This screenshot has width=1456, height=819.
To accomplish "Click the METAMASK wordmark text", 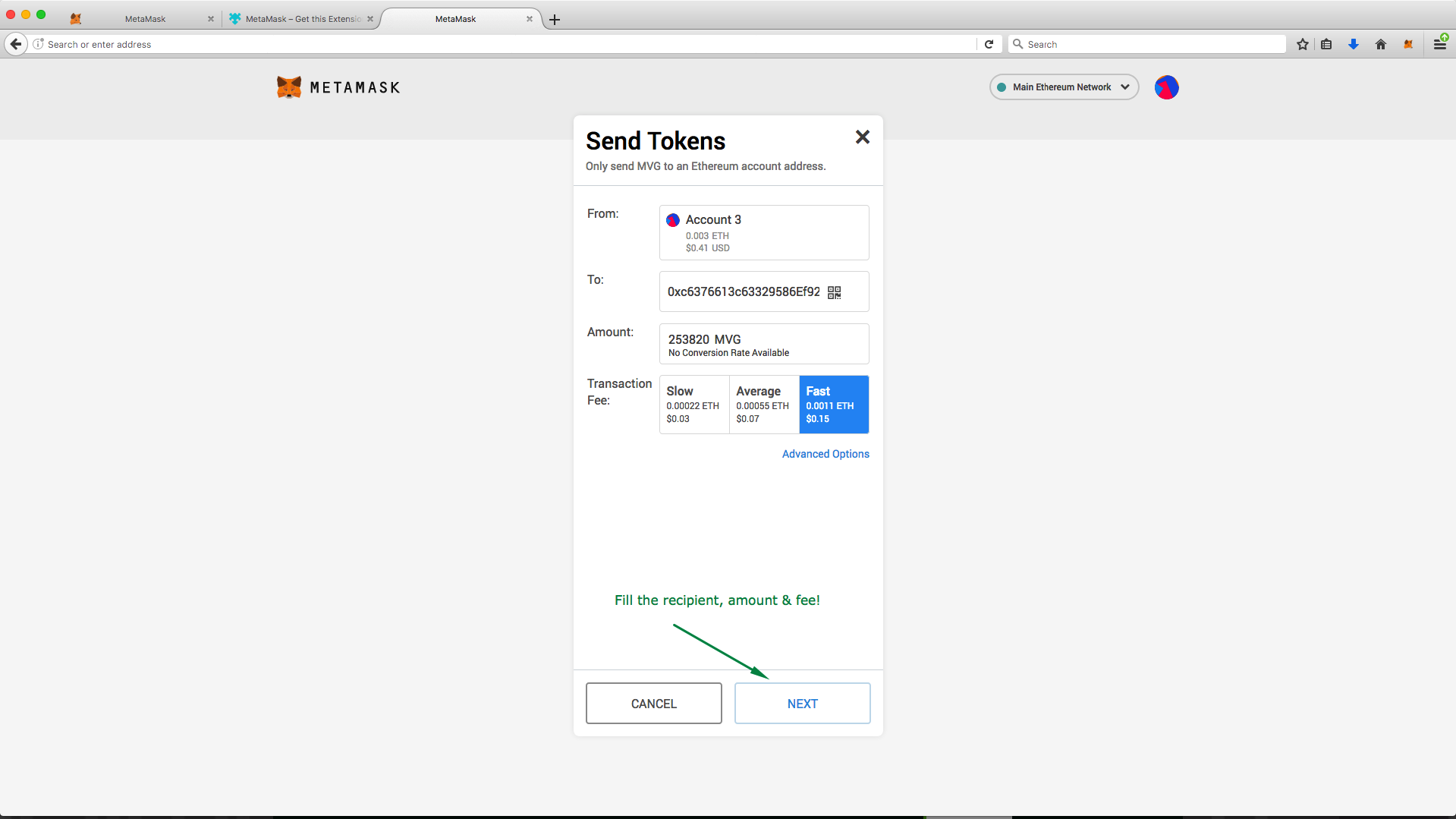I will click(x=355, y=88).
